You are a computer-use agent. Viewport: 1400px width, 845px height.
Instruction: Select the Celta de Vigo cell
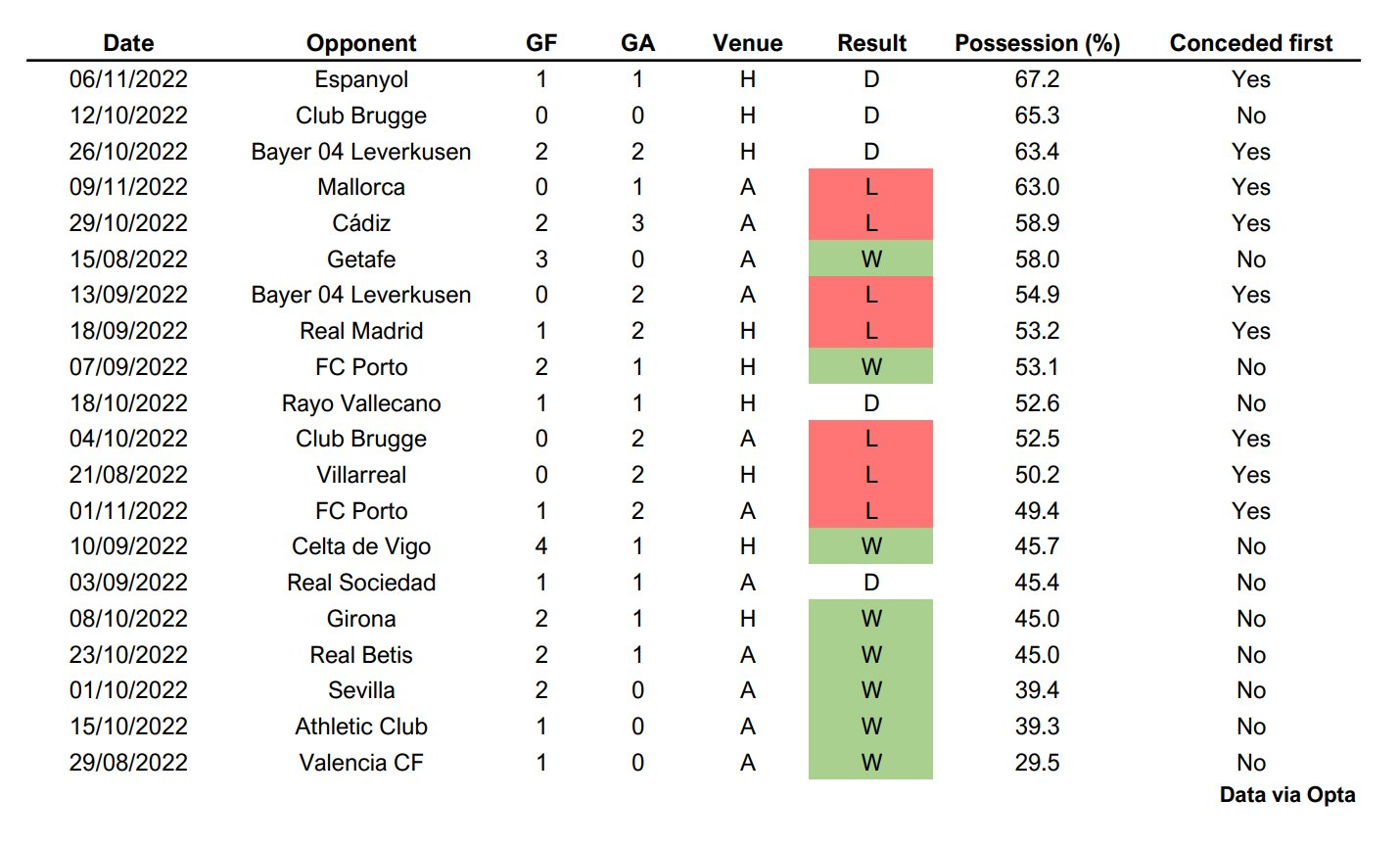pos(361,546)
